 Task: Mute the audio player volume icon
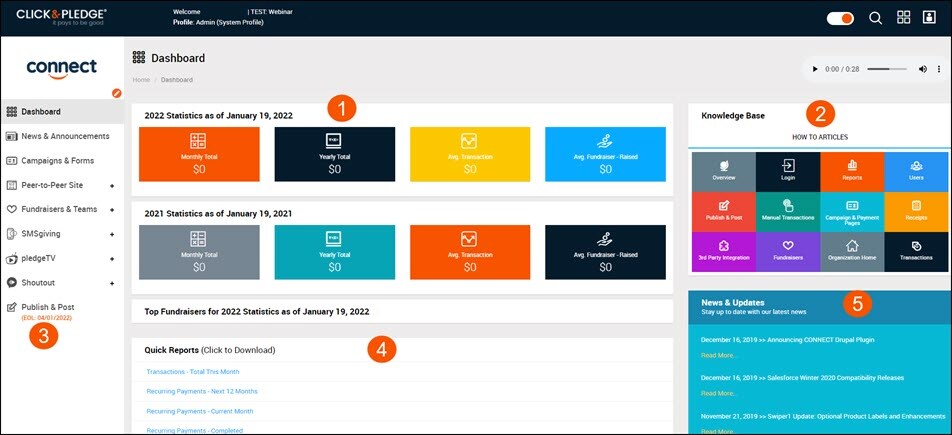[923, 69]
